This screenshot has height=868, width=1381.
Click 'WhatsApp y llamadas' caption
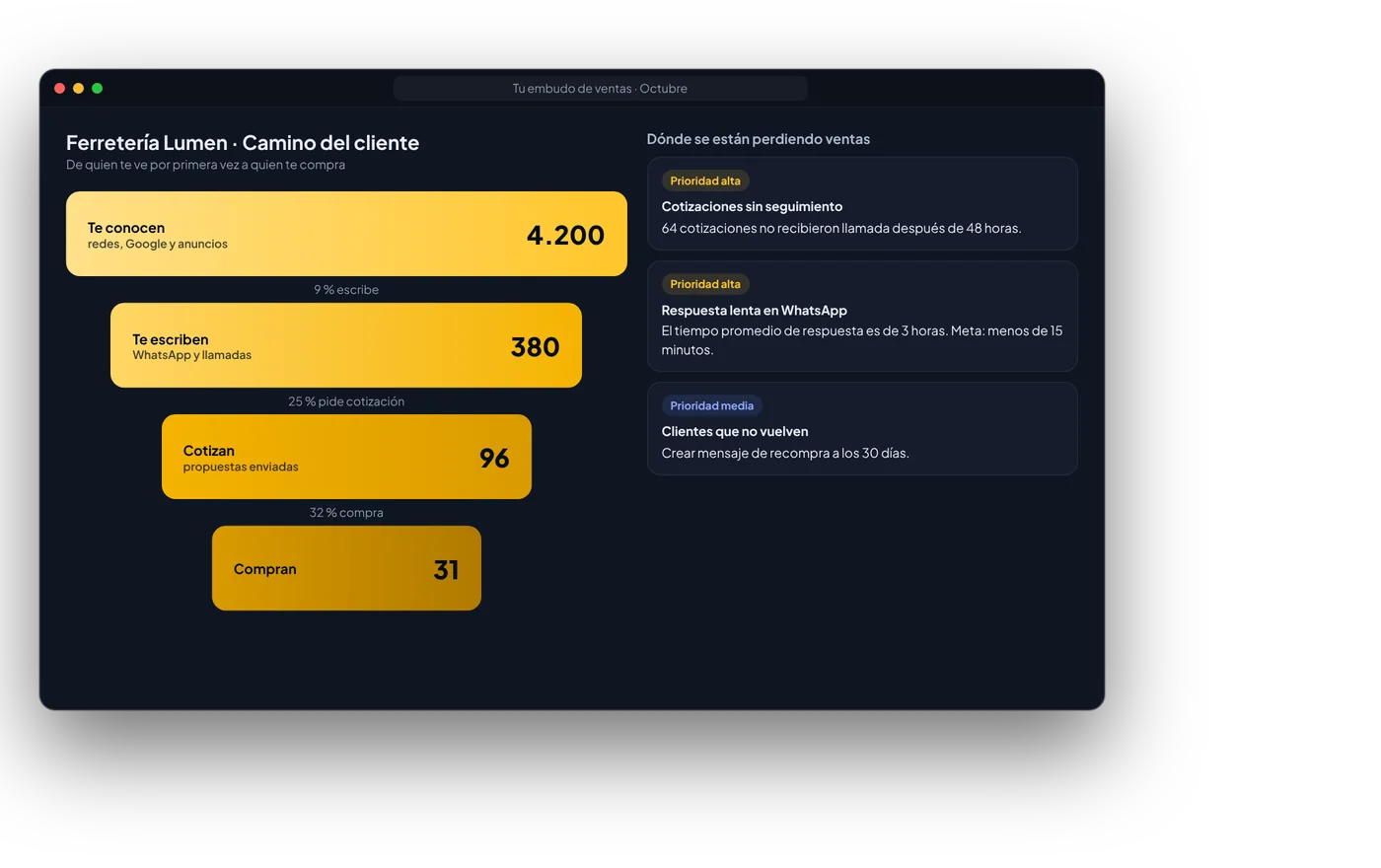click(x=192, y=356)
